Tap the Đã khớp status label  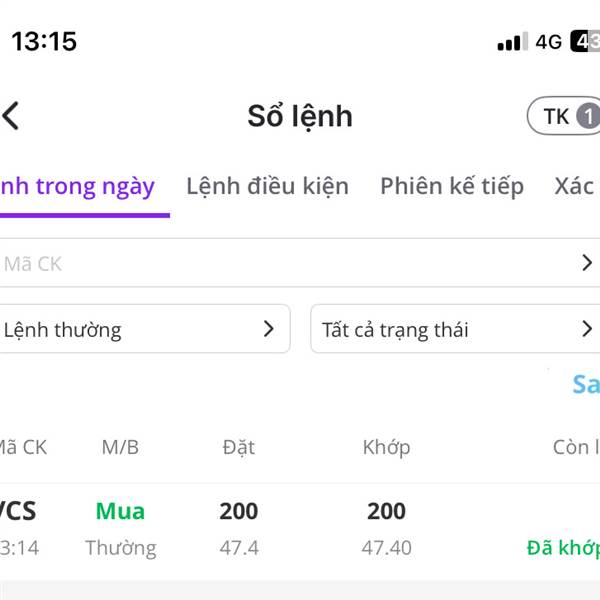point(563,548)
